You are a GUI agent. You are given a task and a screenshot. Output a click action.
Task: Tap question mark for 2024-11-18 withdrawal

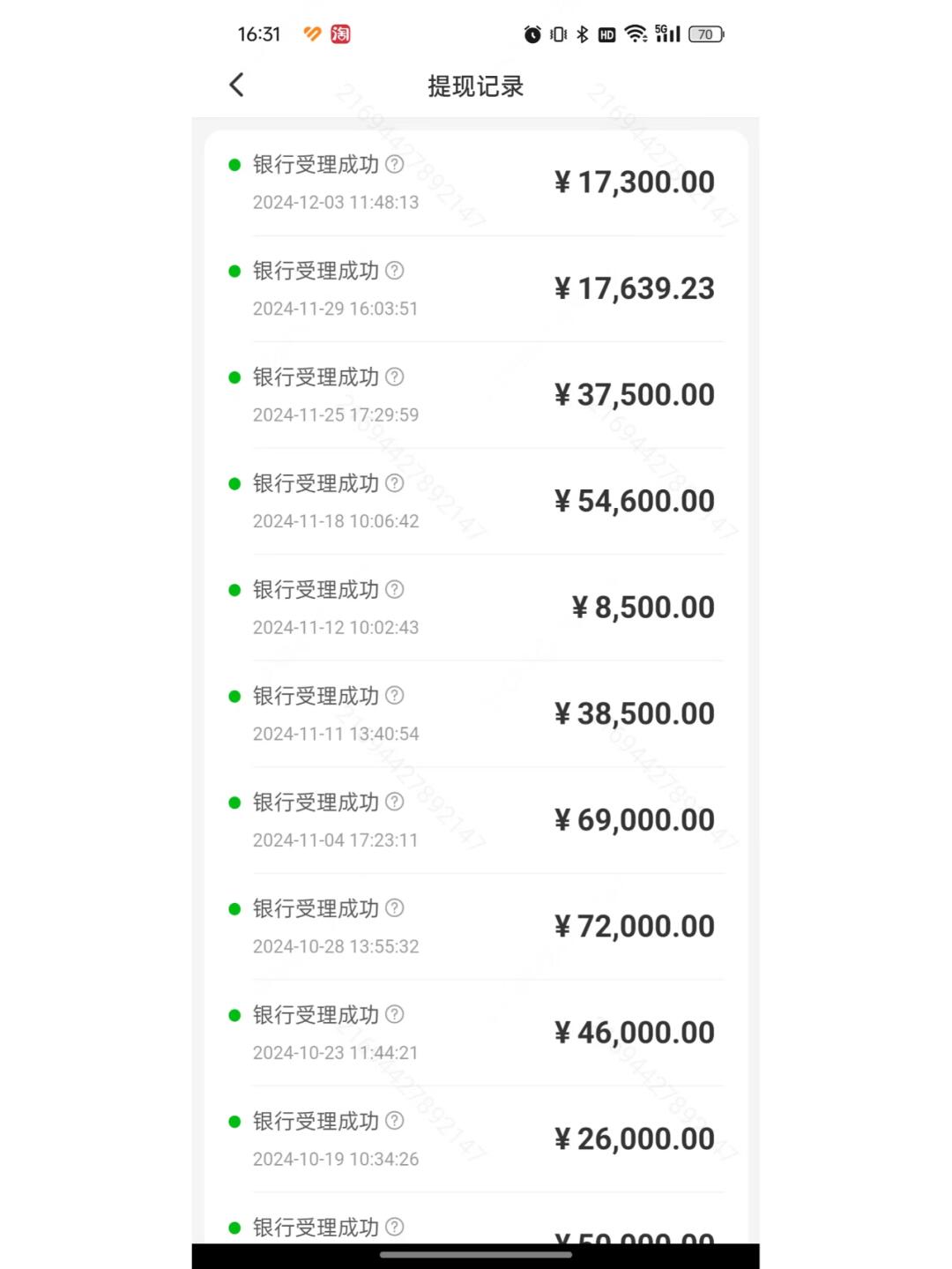[395, 483]
